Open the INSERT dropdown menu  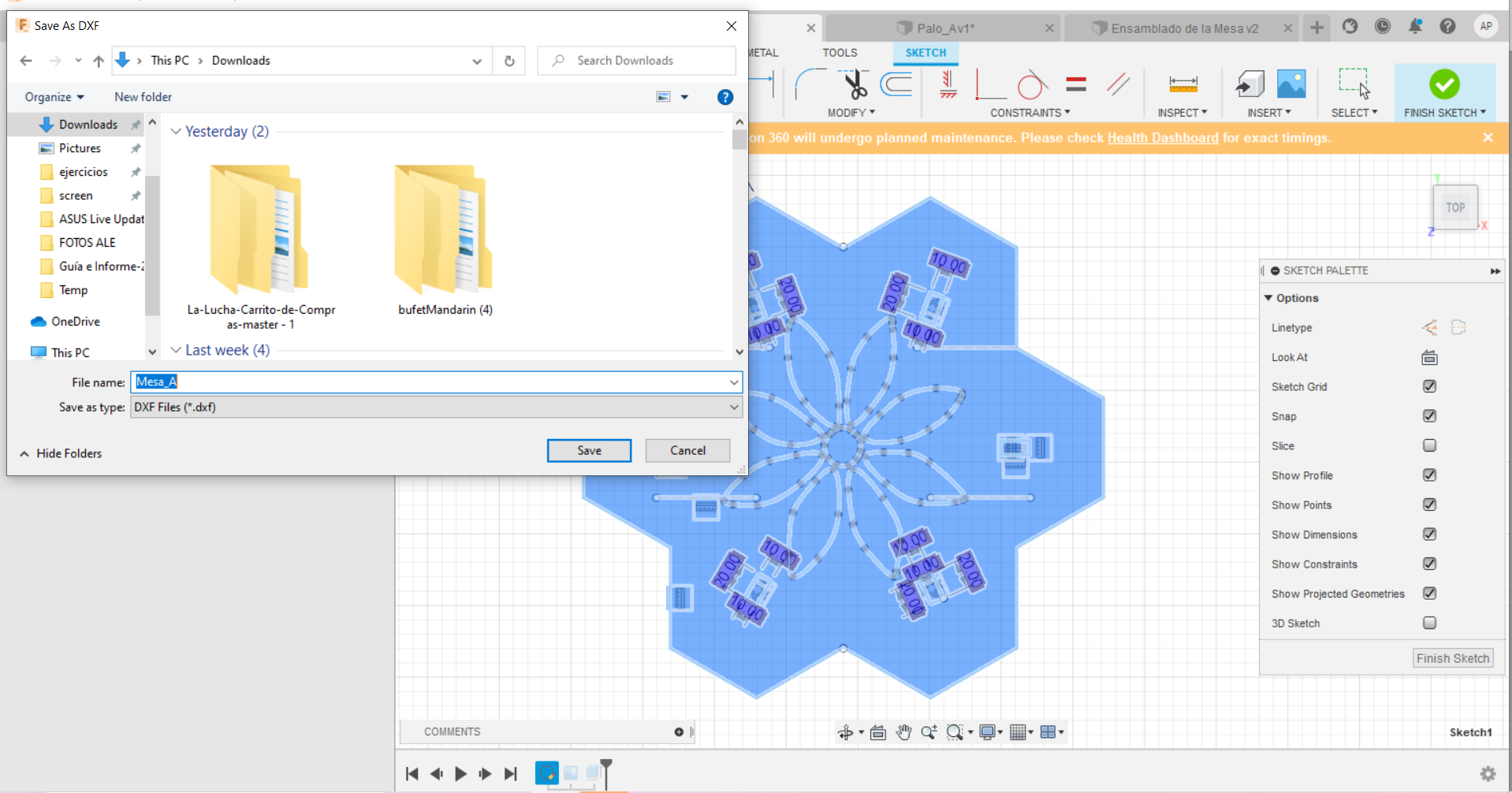click(x=1268, y=113)
